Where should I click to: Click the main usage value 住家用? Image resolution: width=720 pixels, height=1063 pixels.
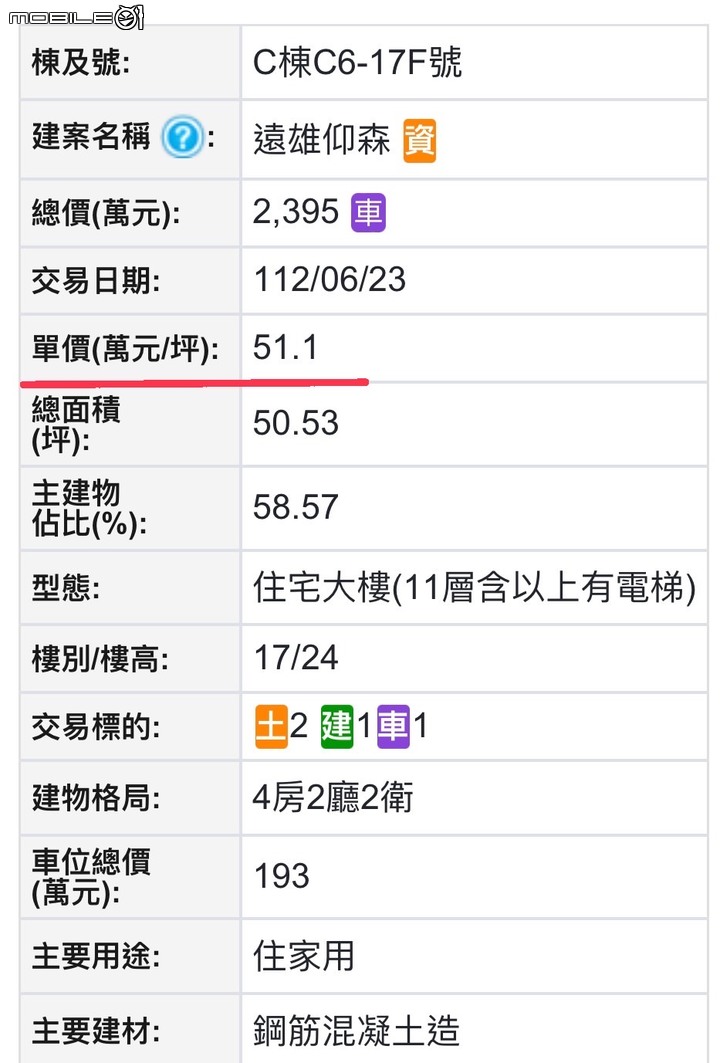tap(304, 956)
